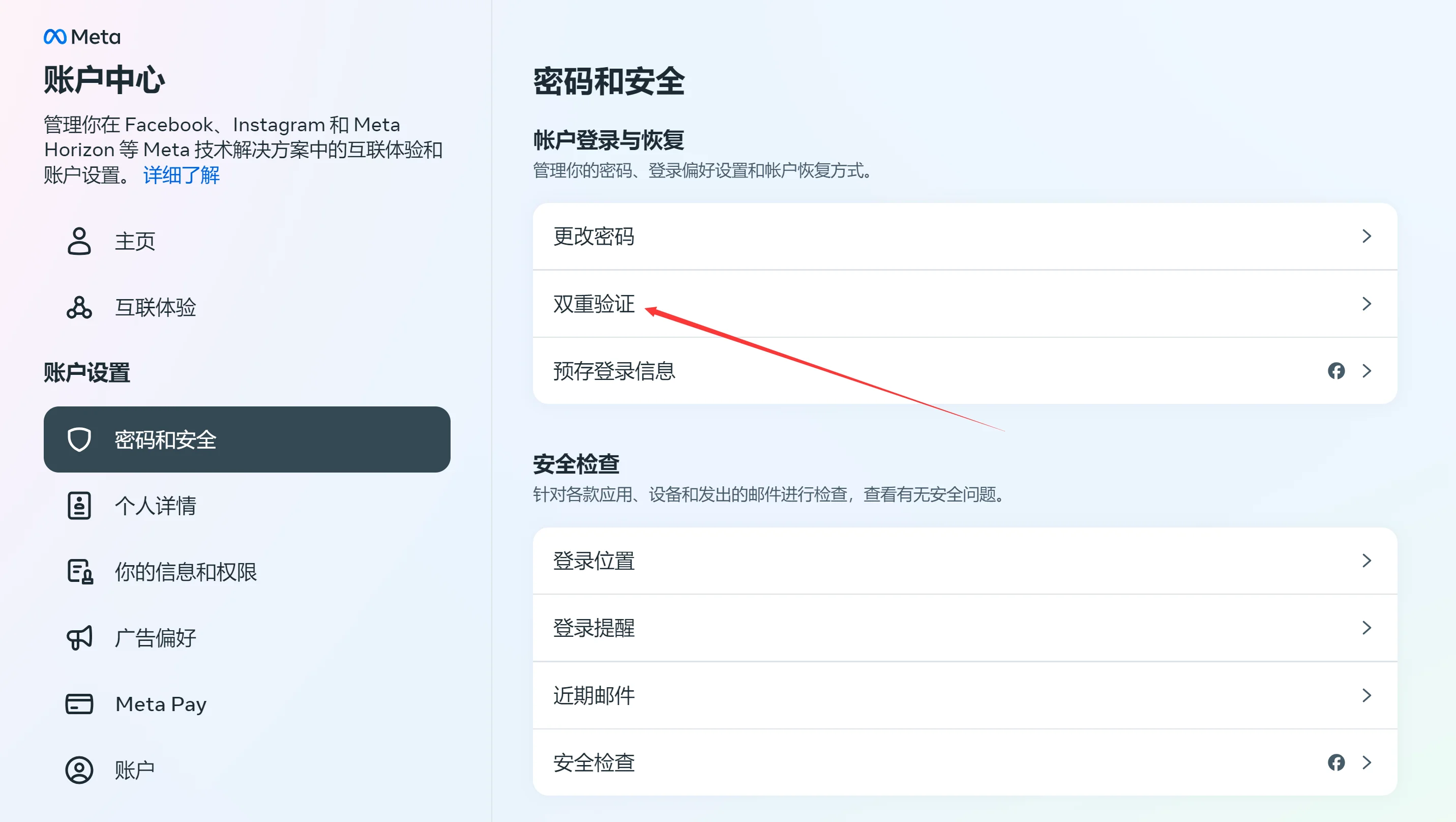This screenshot has height=822, width=1456.
Task: Expand the 更改密码 row chevron
Action: pyautogui.click(x=1366, y=237)
